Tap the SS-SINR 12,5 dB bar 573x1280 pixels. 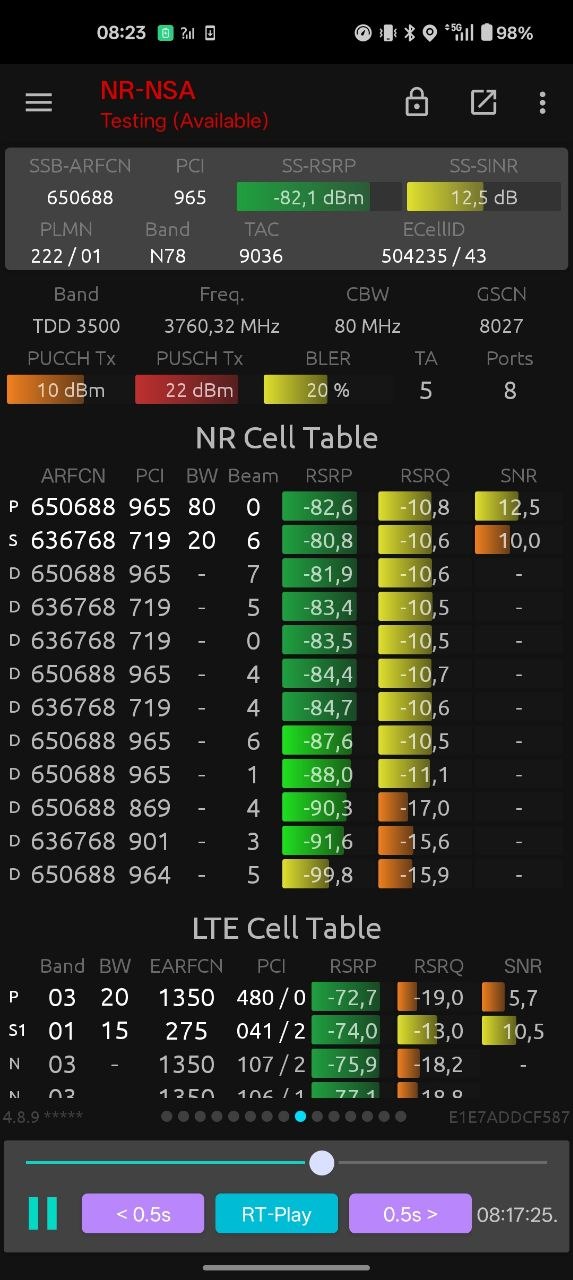point(483,197)
